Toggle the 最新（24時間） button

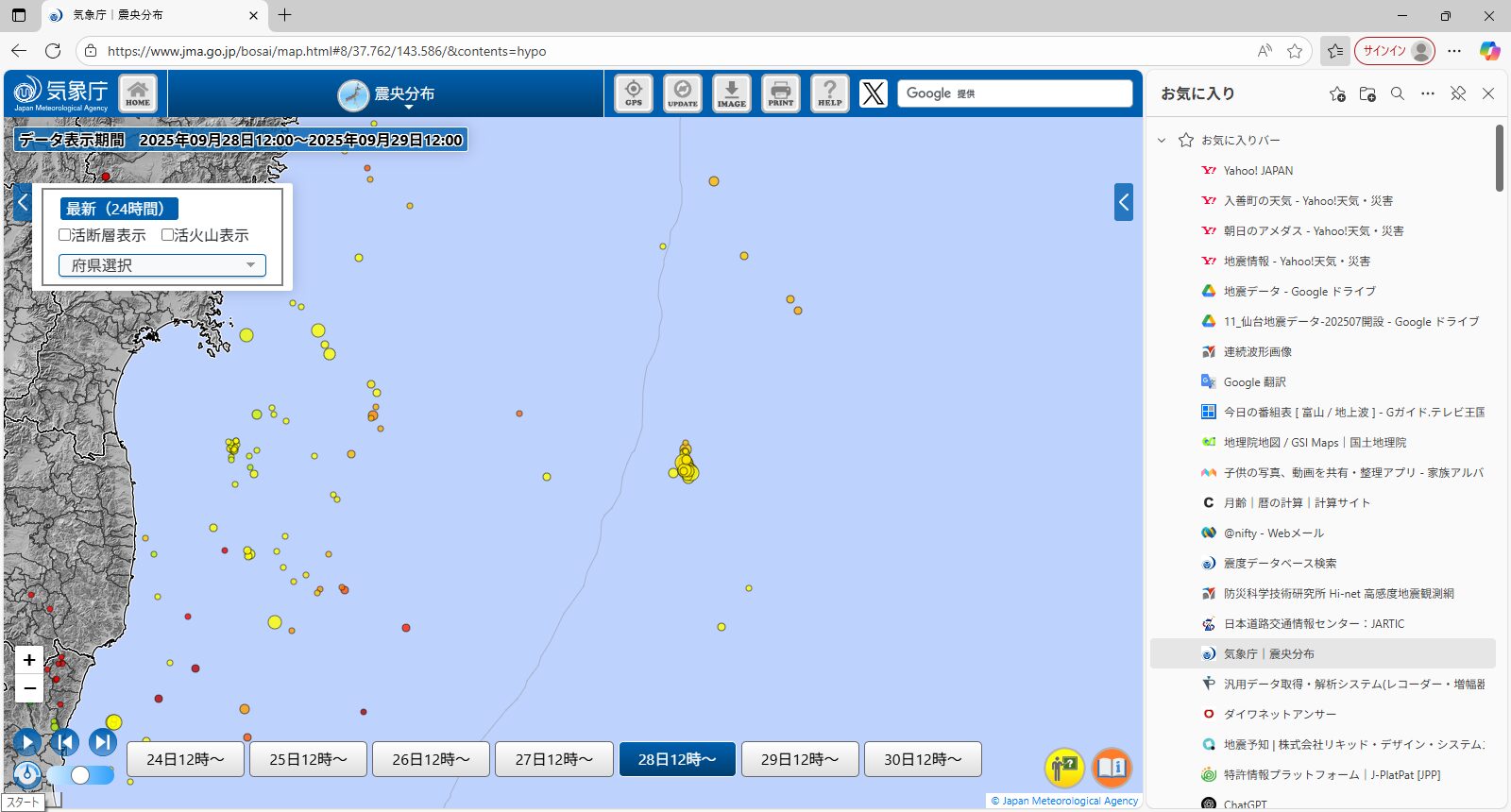tap(118, 209)
